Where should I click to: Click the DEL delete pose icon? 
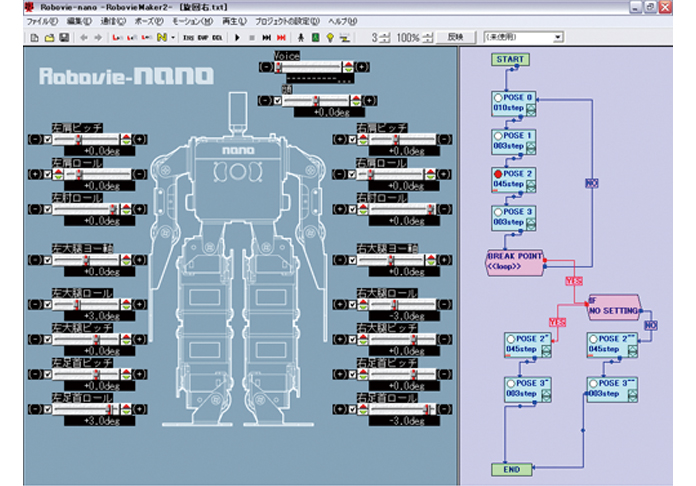(217, 38)
